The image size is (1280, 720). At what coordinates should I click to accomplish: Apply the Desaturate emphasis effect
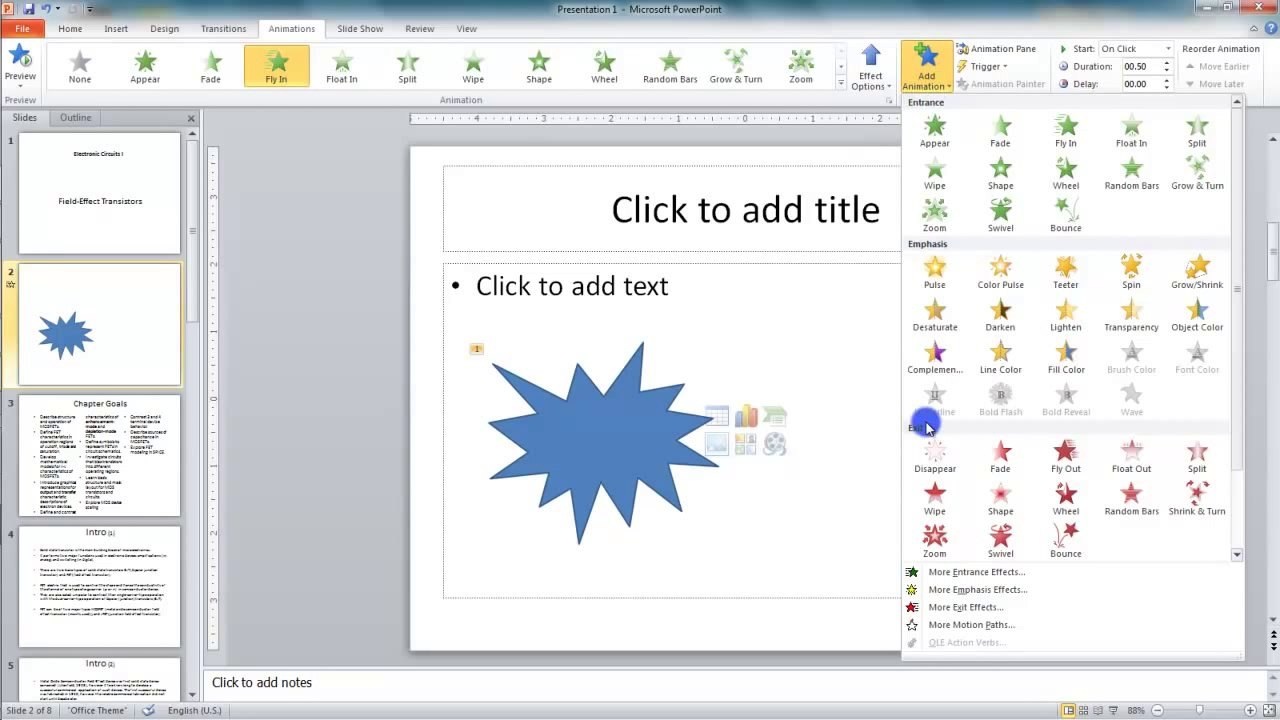click(934, 314)
